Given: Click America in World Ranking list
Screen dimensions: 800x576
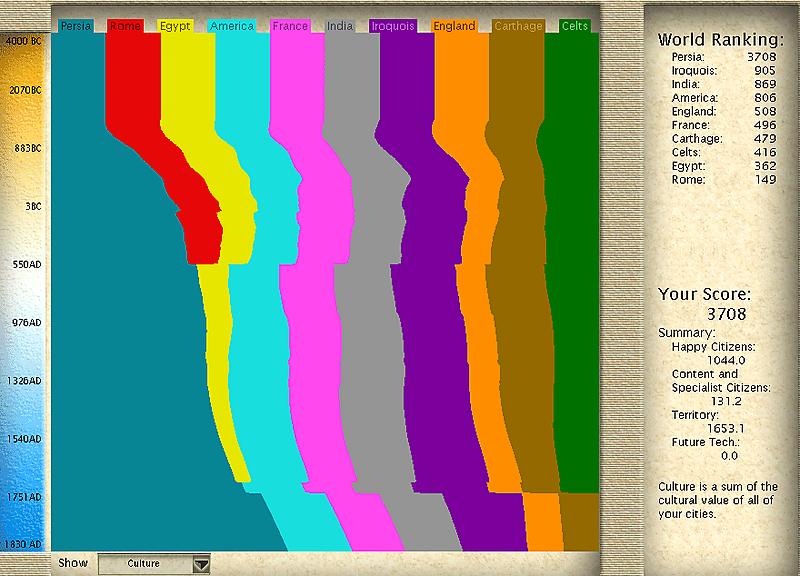Looking at the screenshot, I should pyautogui.click(x=724, y=98).
